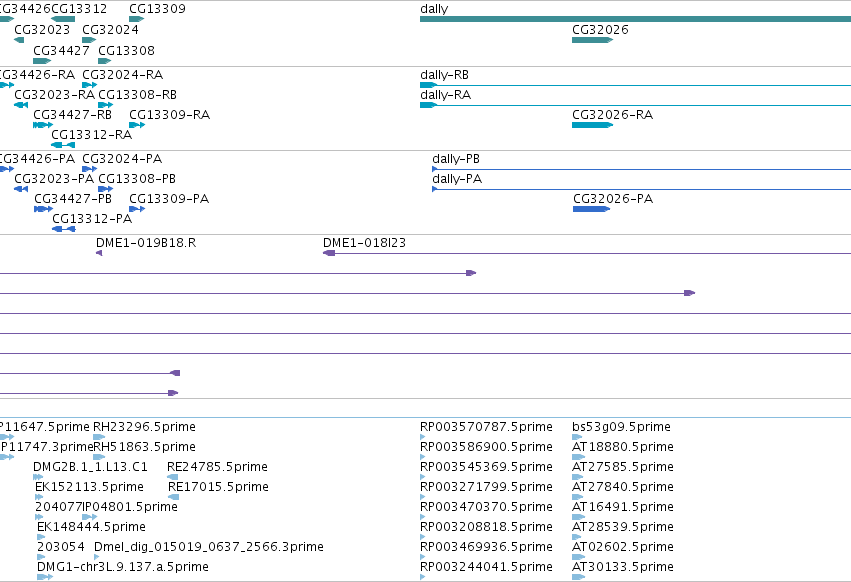This screenshot has height=582, width=851.
Task: Click the RP003469936.5prime EST arrow
Action: 423,557
